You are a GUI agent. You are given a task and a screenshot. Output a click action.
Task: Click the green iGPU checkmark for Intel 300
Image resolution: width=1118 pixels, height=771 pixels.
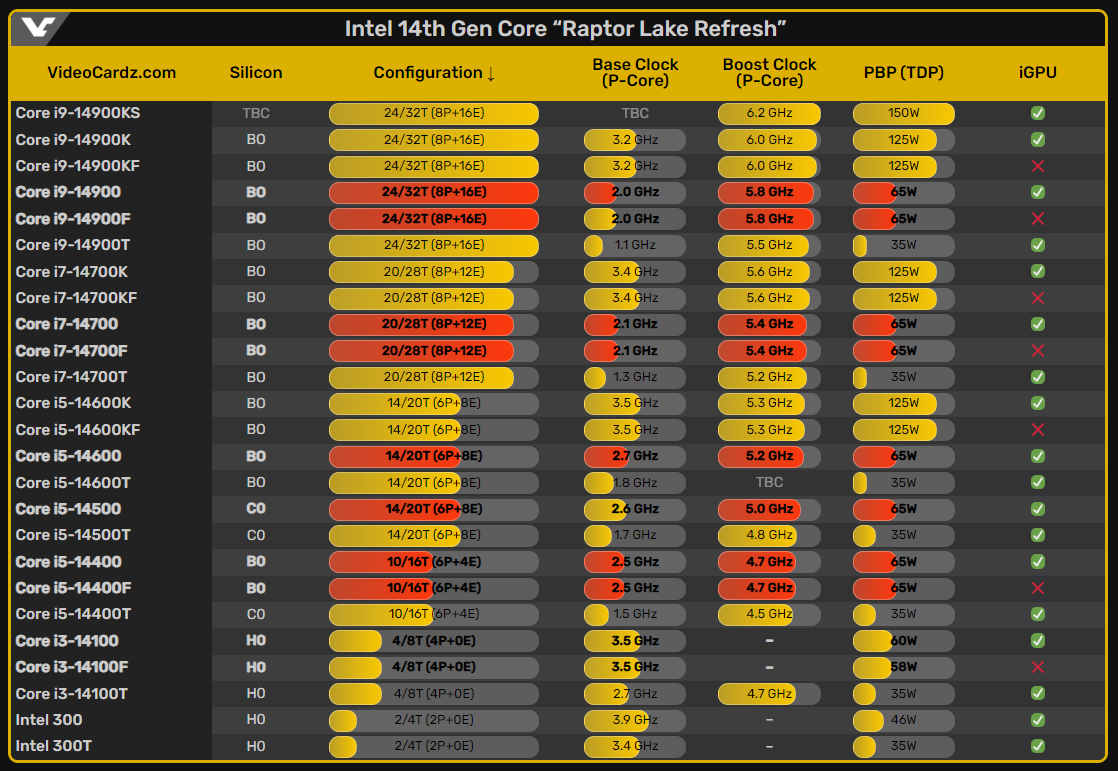[1038, 720]
